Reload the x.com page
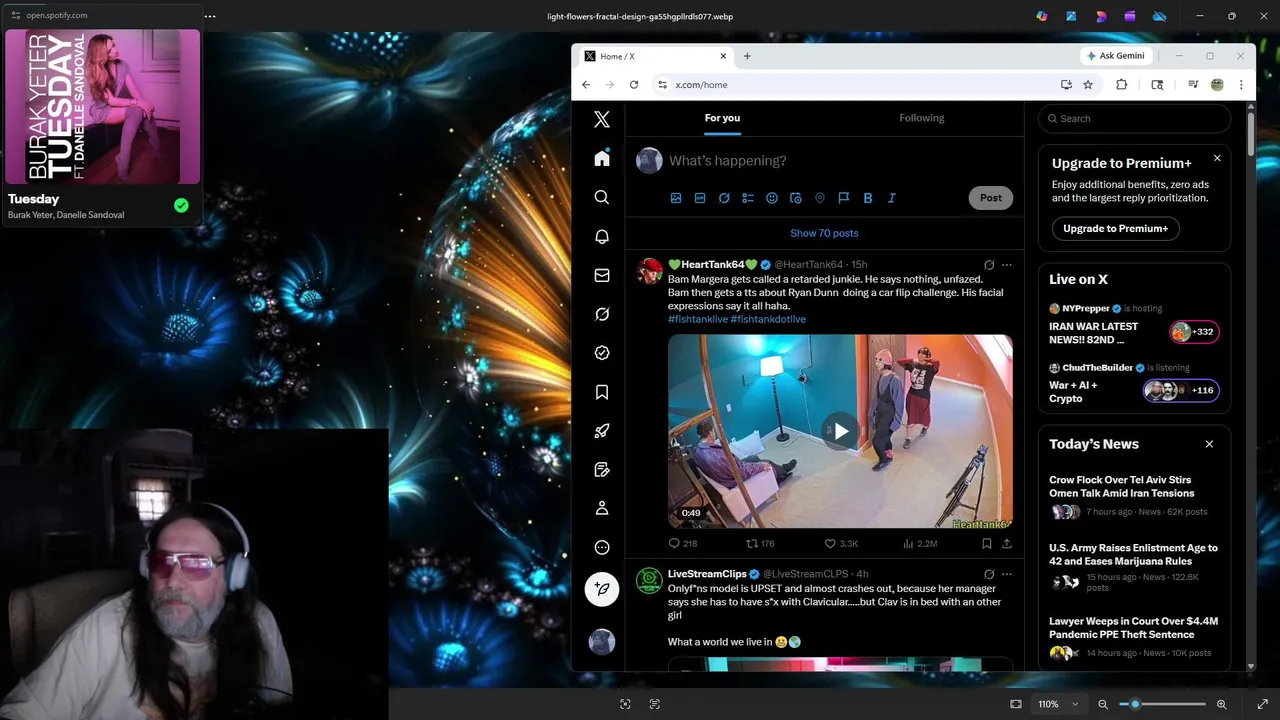The image size is (1280, 720). pos(634,85)
